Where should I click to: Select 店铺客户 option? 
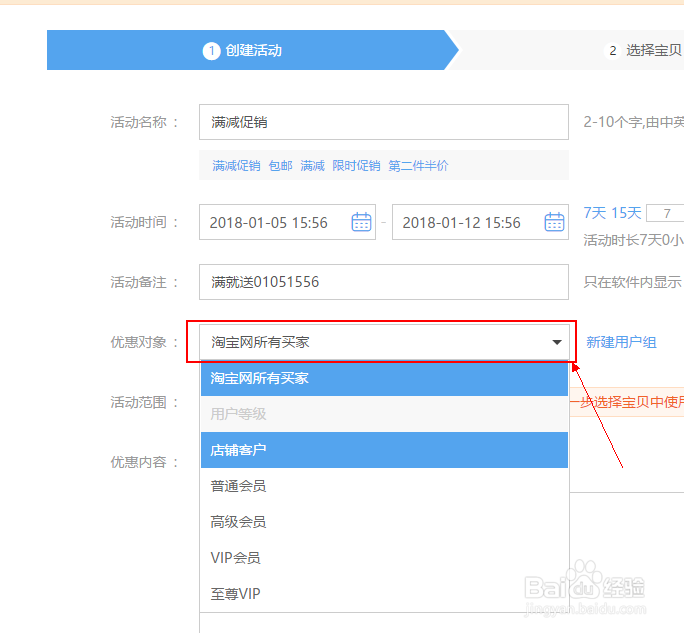pos(384,450)
